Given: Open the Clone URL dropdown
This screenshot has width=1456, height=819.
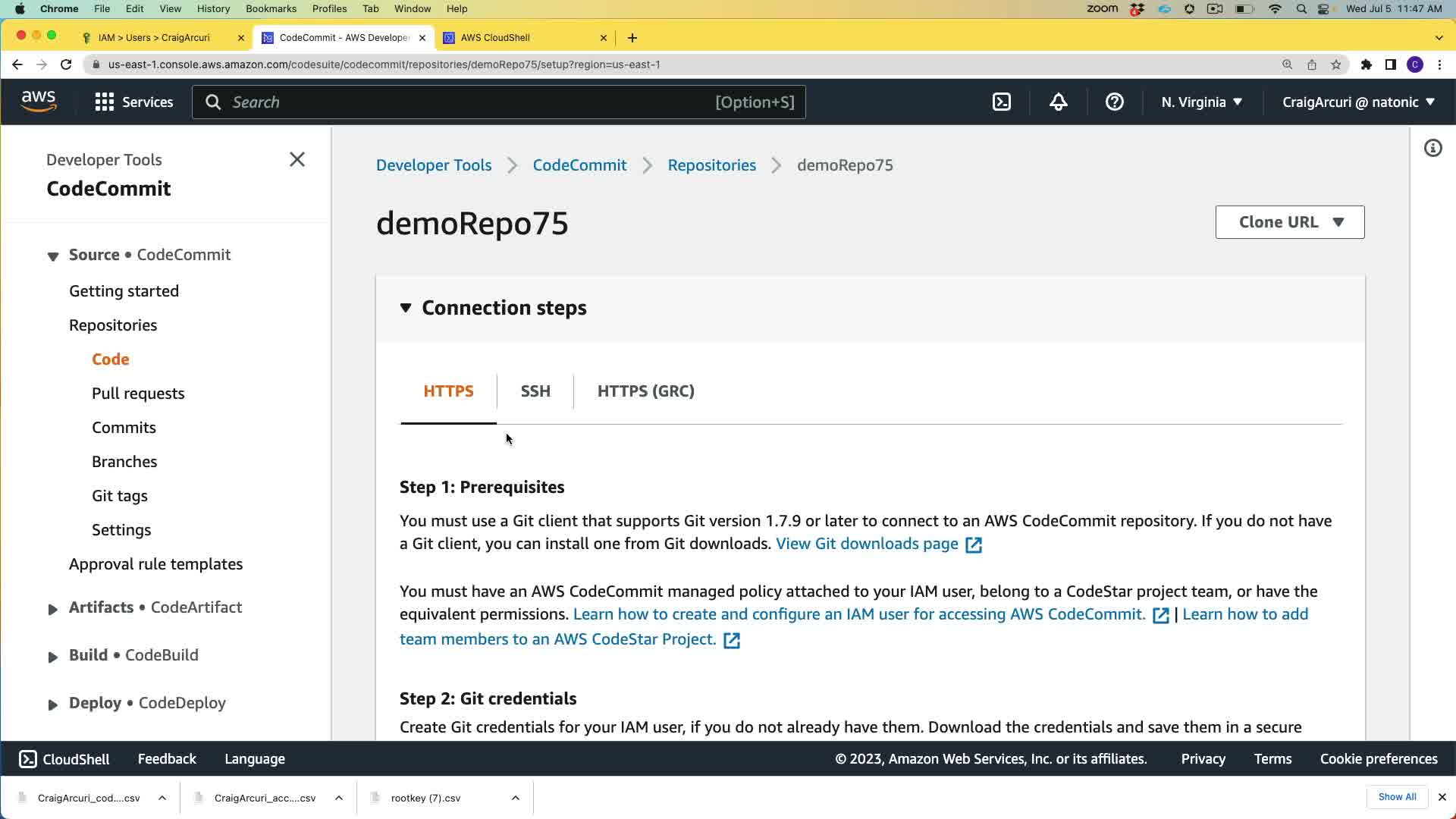Looking at the screenshot, I should (x=1289, y=222).
